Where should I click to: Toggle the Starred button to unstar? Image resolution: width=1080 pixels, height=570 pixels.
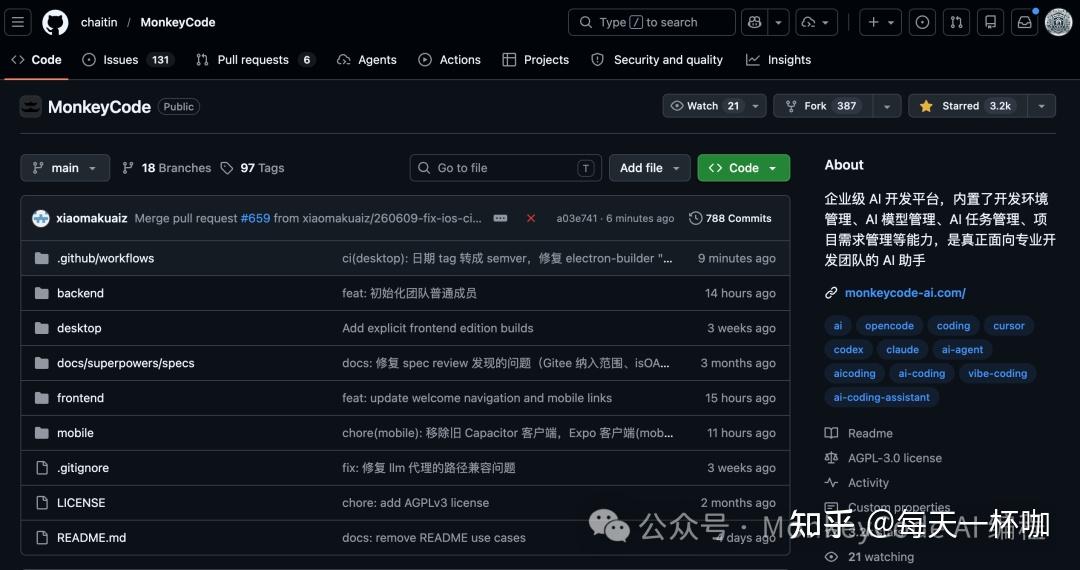pyautogui.click(x=968, y=106)
